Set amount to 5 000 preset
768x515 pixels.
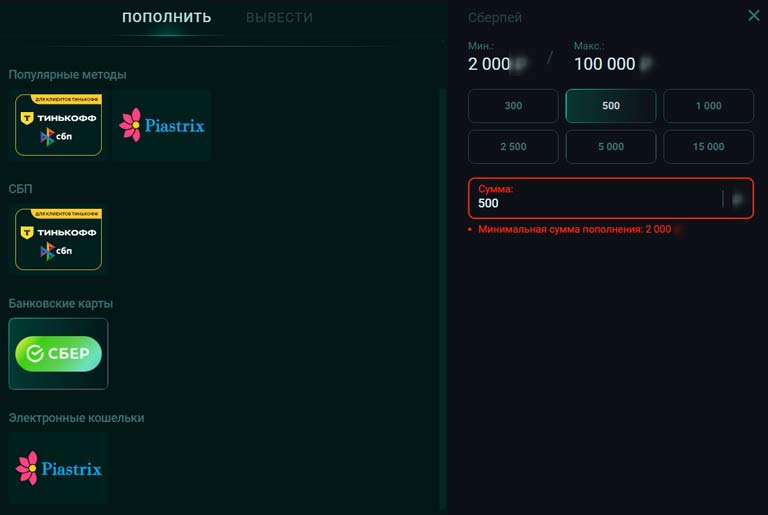click(x=611, y=147)
